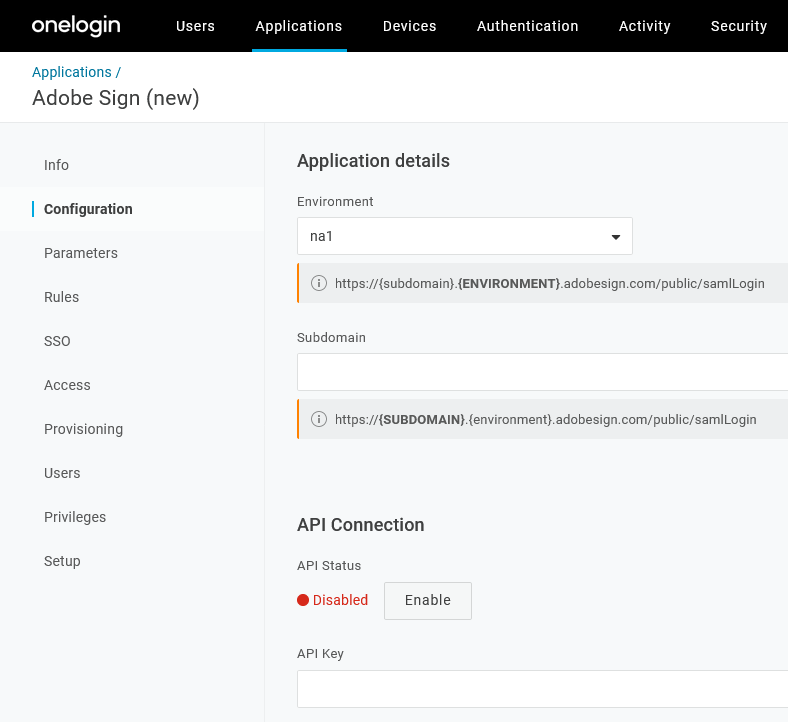
Task: Switch to the Privileges tab
Action: tap(75, 517)
